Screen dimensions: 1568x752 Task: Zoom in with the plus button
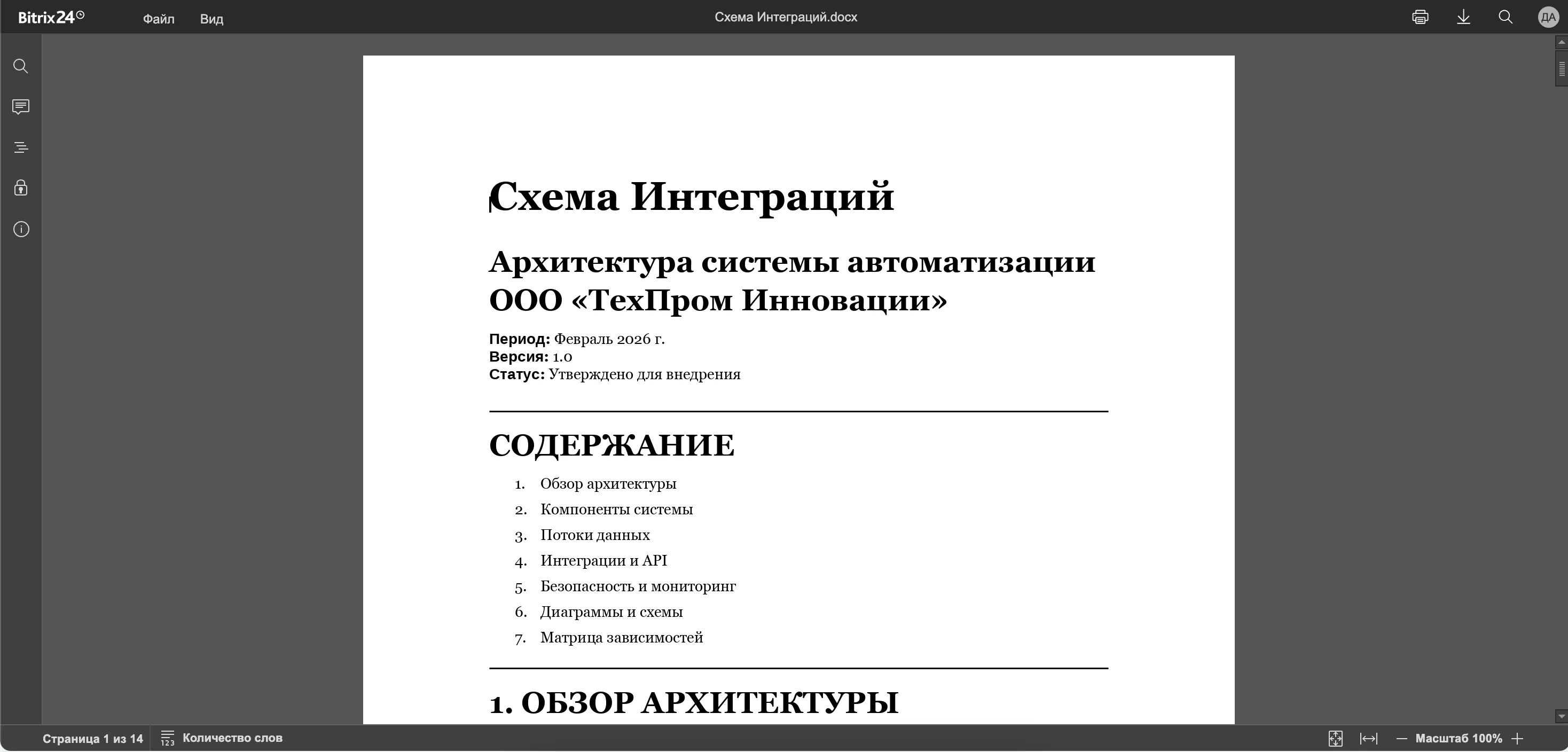1517,739
